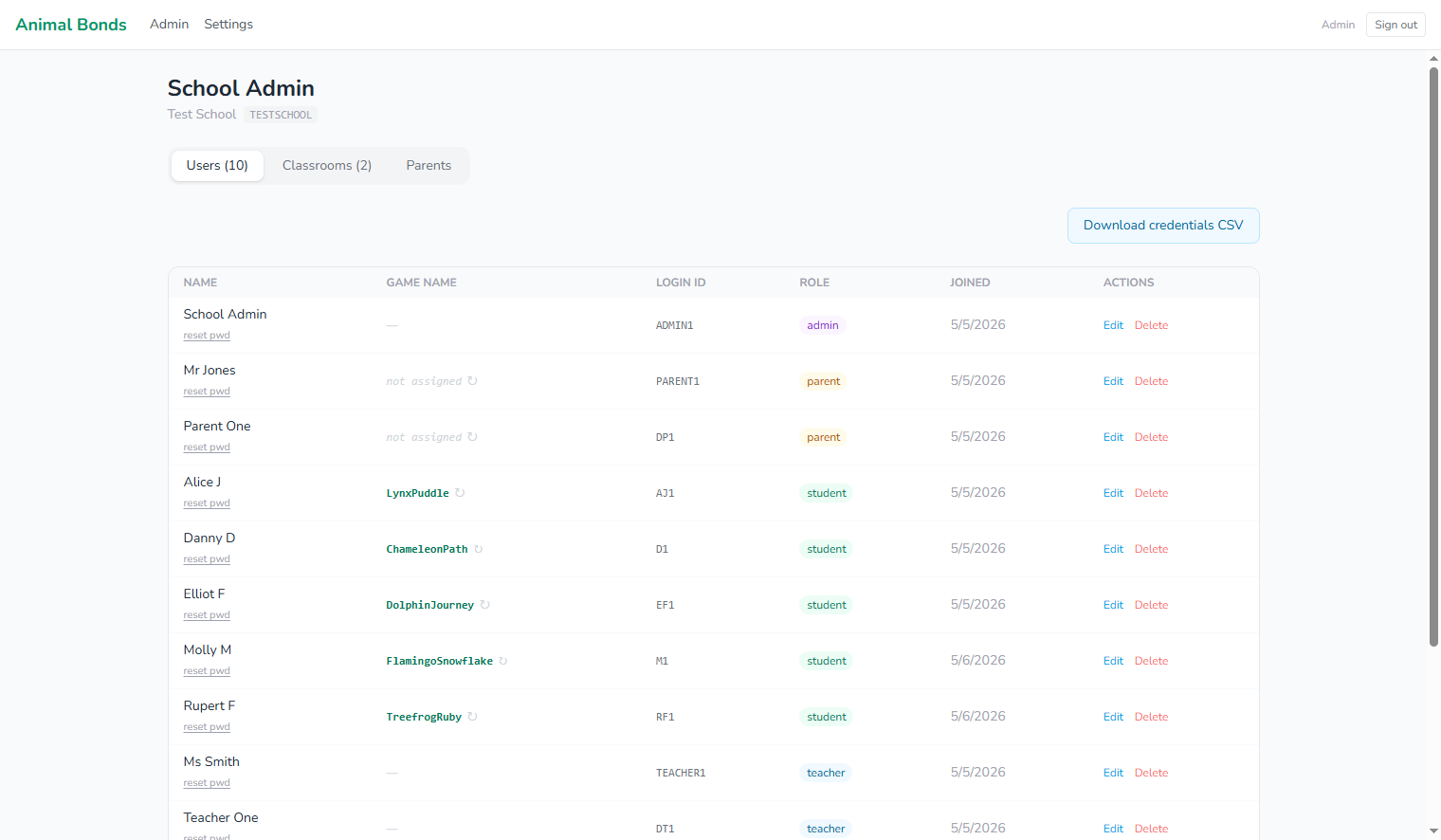Reset password for Alice J
The width and height of the screenshot is (1441, 840).
pyautogui.click(x=207, y=503)
